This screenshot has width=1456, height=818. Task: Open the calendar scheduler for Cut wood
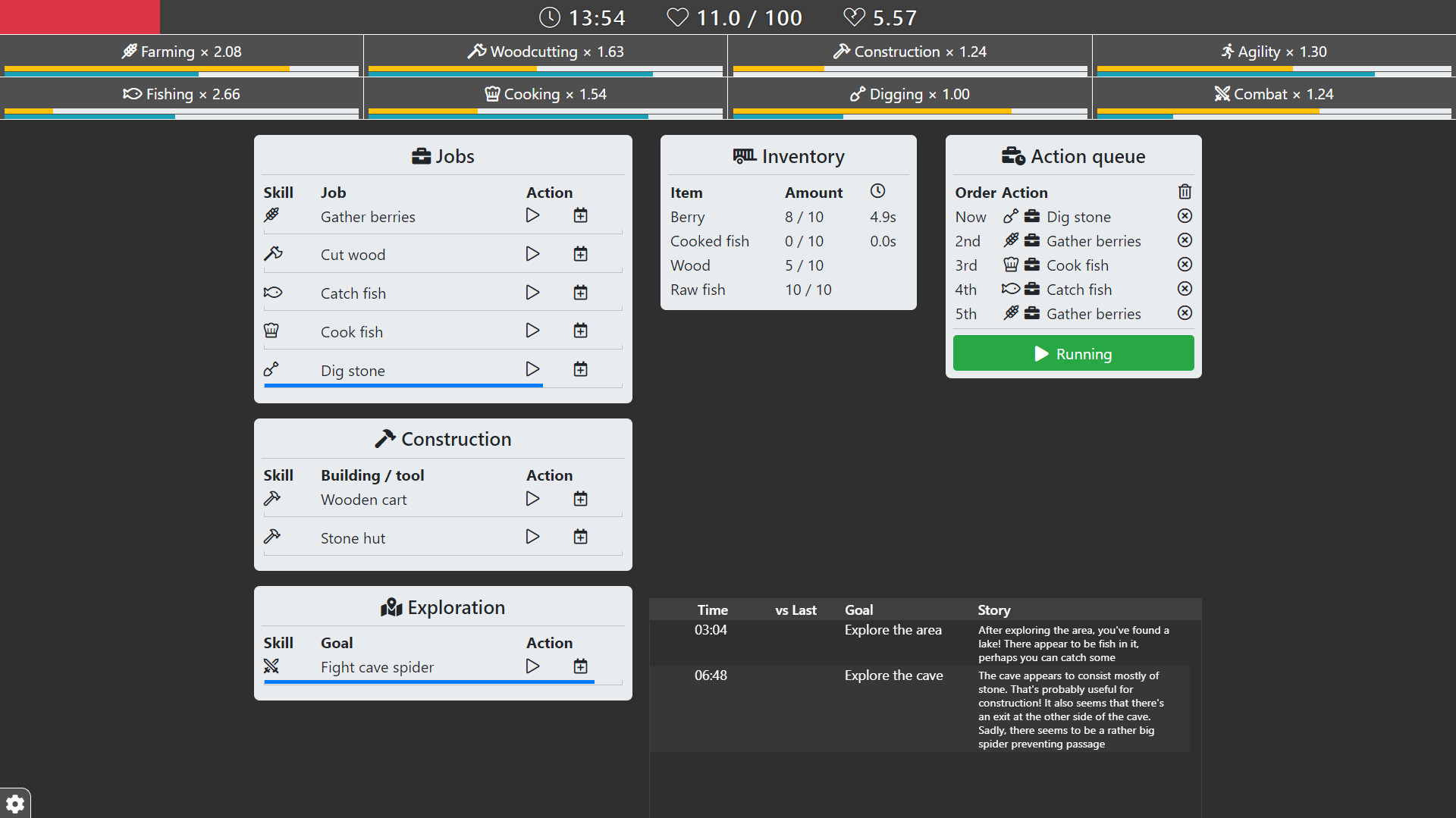coord(580,253)
